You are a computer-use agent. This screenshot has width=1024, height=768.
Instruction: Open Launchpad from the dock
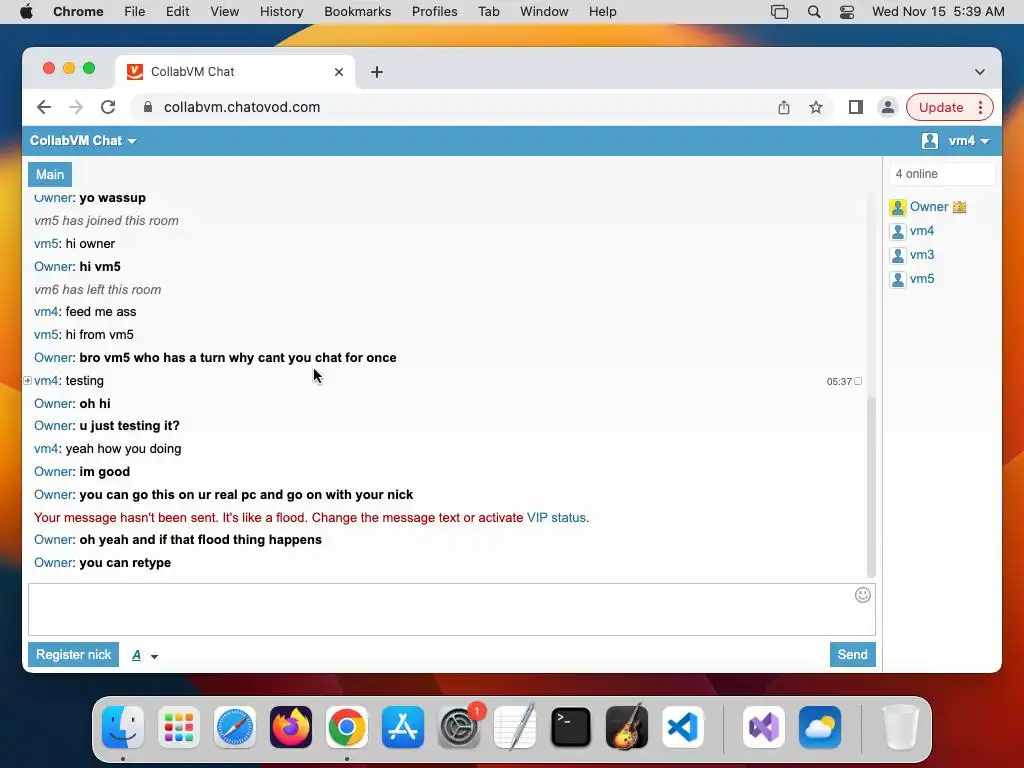tap(179, 727)
